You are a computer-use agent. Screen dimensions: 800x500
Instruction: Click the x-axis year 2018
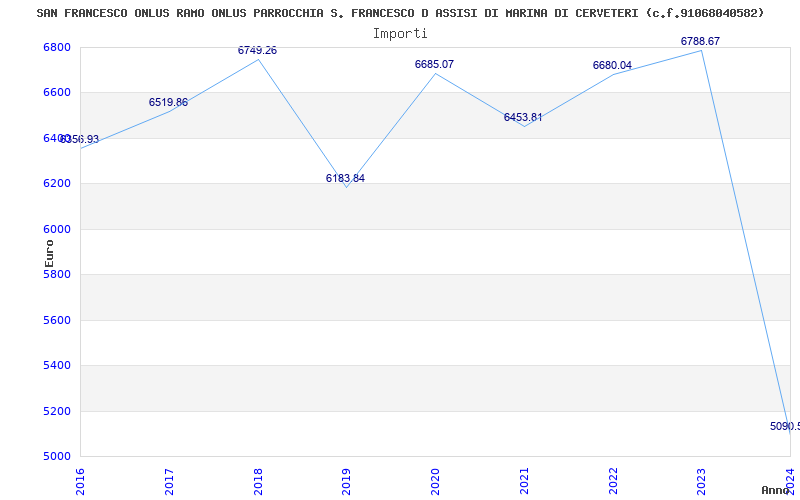[258, 481]
